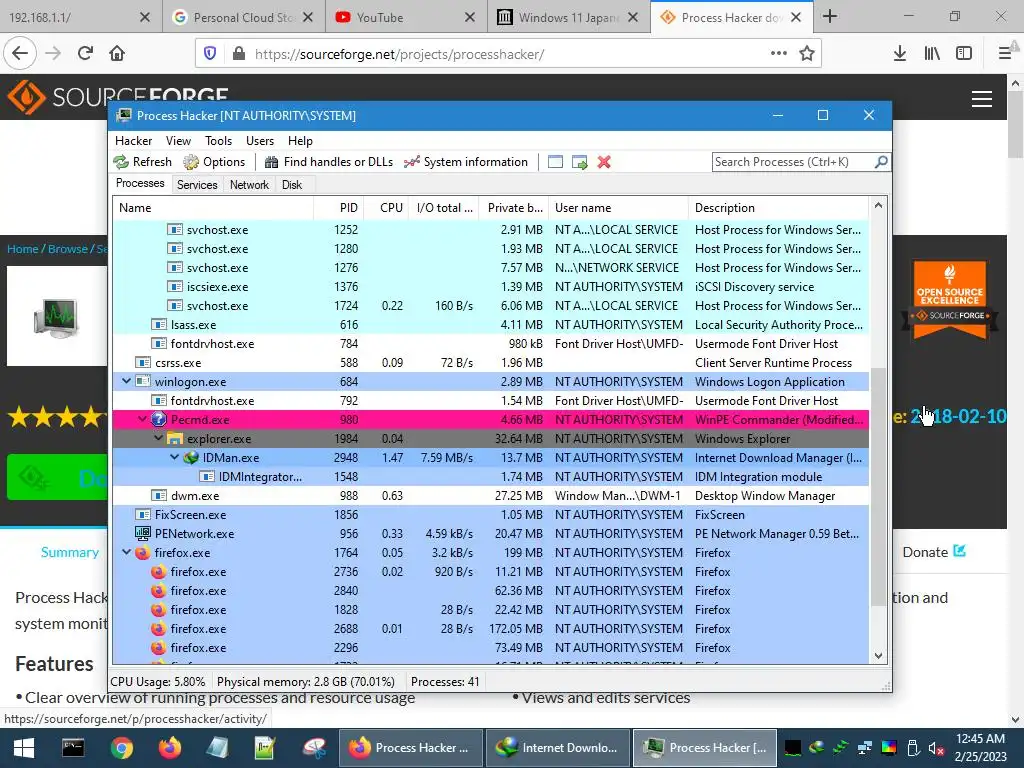The height and width of the screenshot is (768, 1024).
Task: Click the IDMan.exe process icon
Action: point(191,458)
